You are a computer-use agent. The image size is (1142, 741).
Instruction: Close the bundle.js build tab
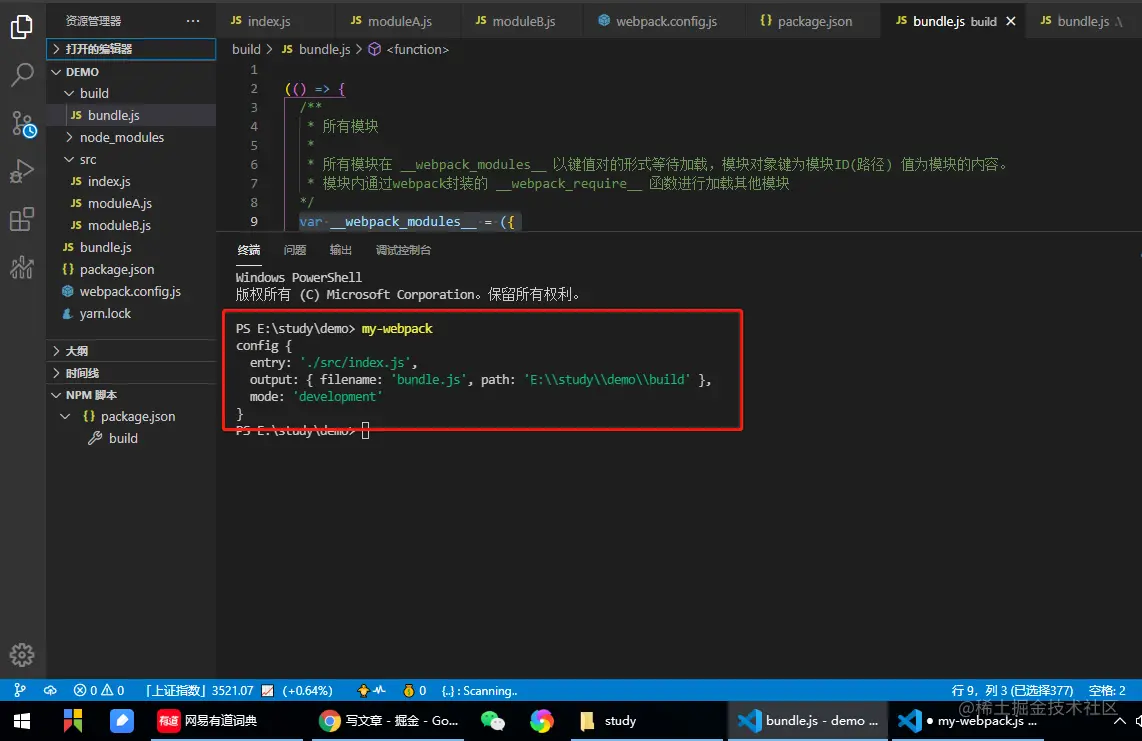point(1011,21)
